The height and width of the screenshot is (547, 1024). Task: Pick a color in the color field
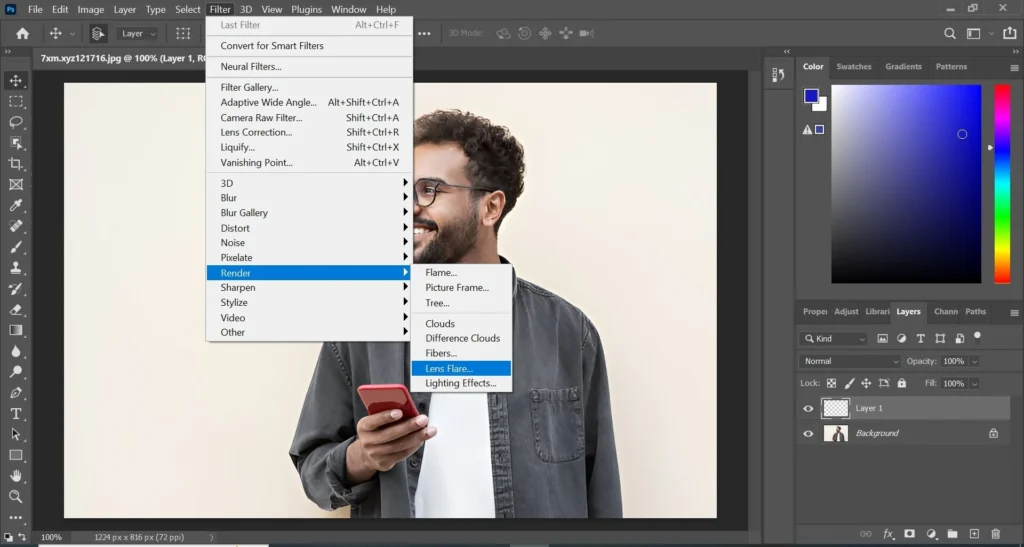[906, 184]
